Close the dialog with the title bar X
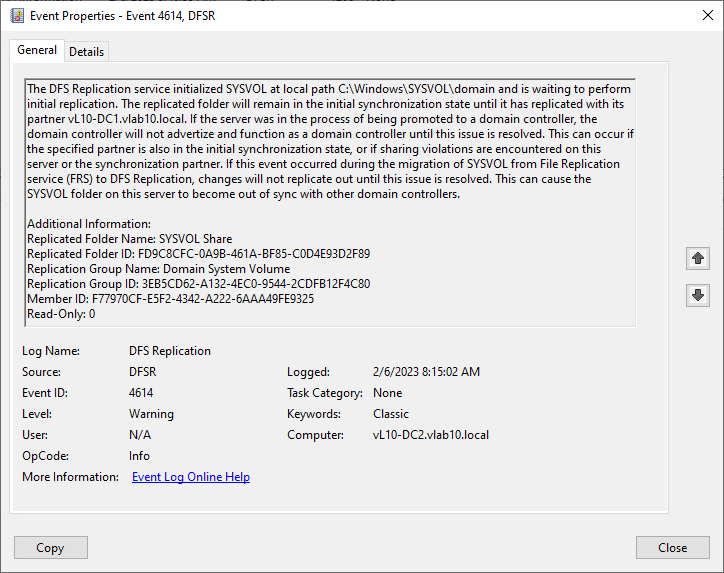The height and width of the screenshot is (573, 724). click(x=700, y=15)
